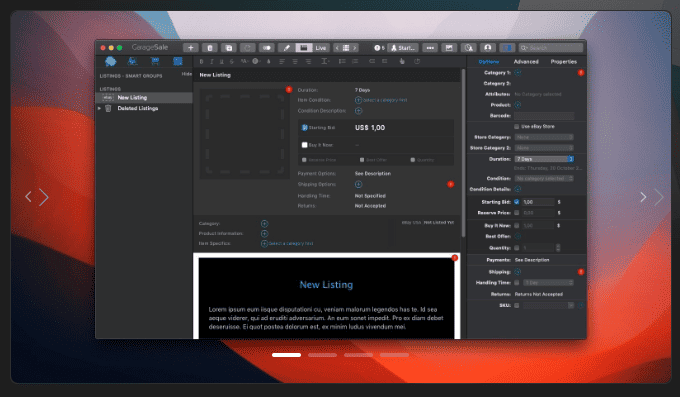Apply strikethrough formatting
The image size is (680, 397).
coord(232,62)
